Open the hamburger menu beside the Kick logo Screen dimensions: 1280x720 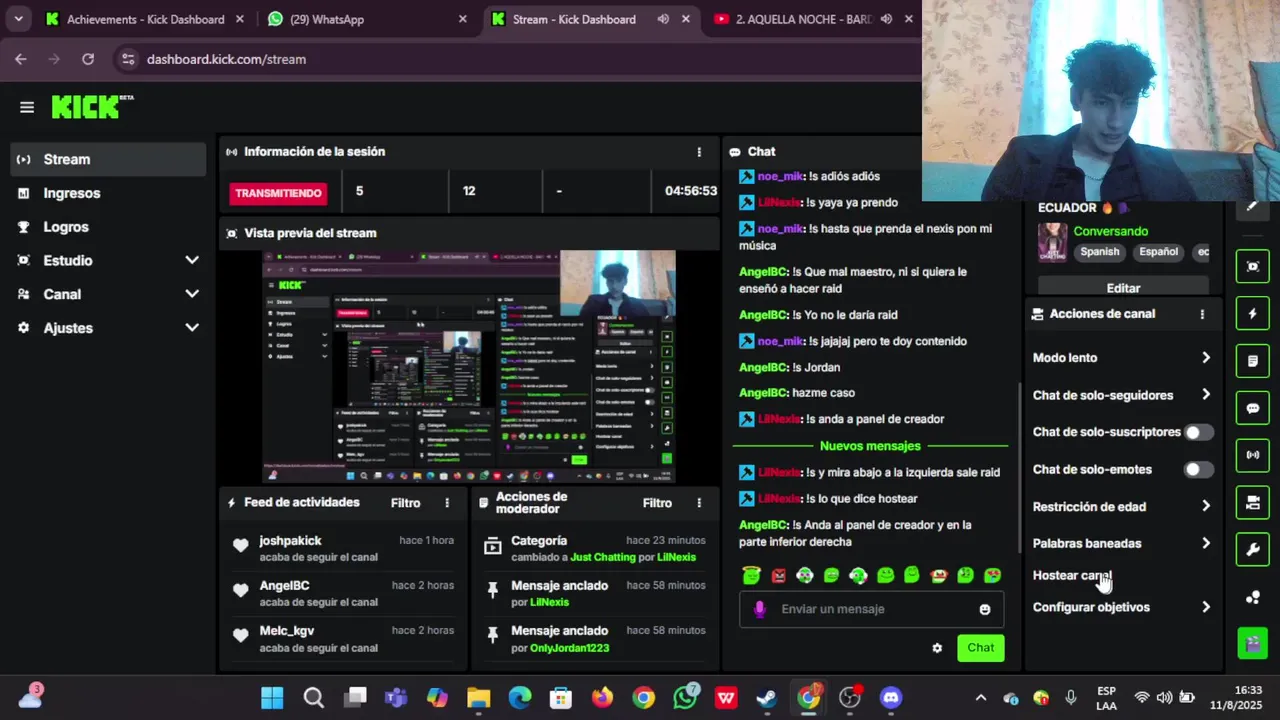[27, 107]
